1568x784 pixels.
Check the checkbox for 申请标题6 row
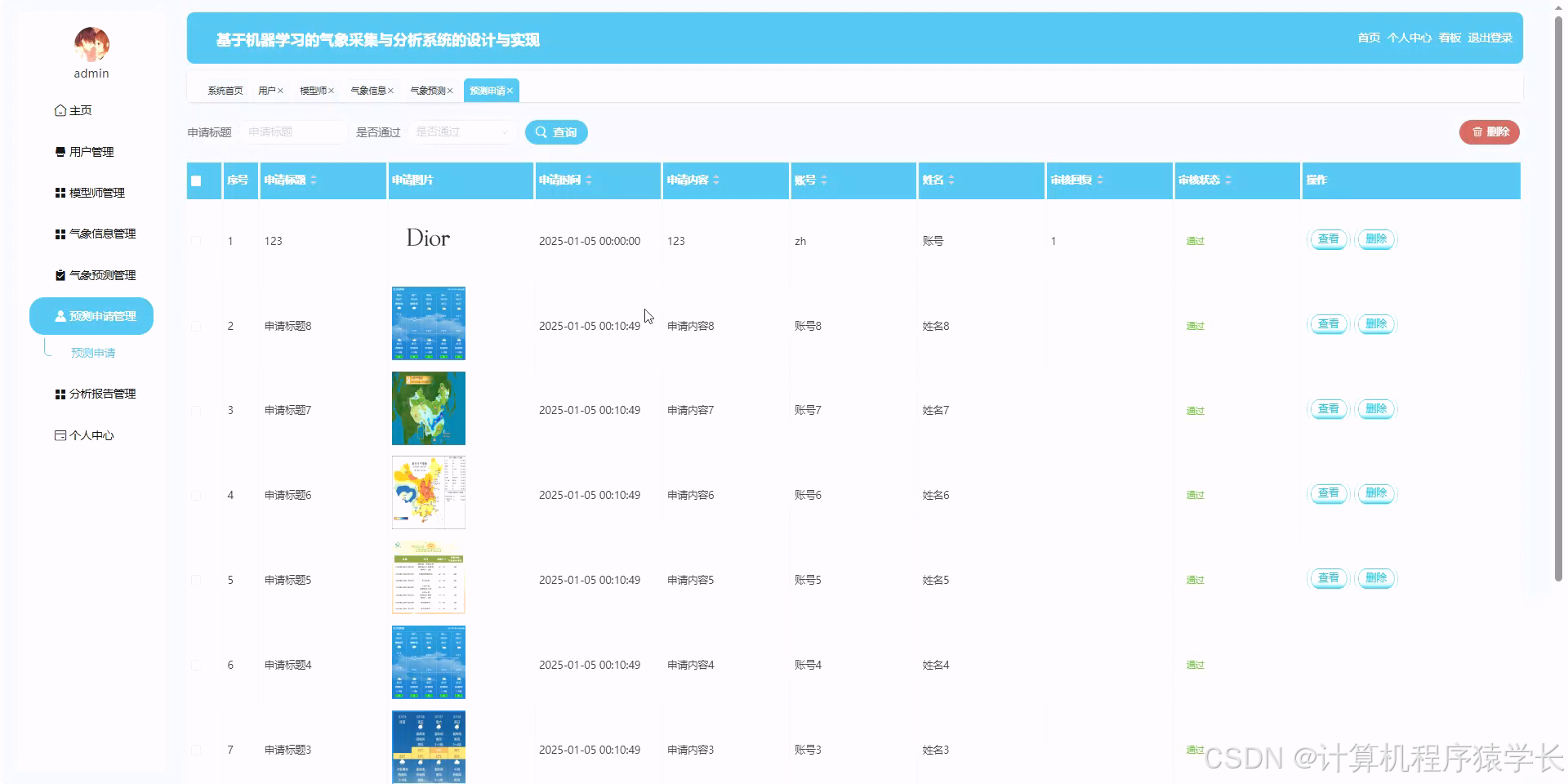tap(196, 495)
